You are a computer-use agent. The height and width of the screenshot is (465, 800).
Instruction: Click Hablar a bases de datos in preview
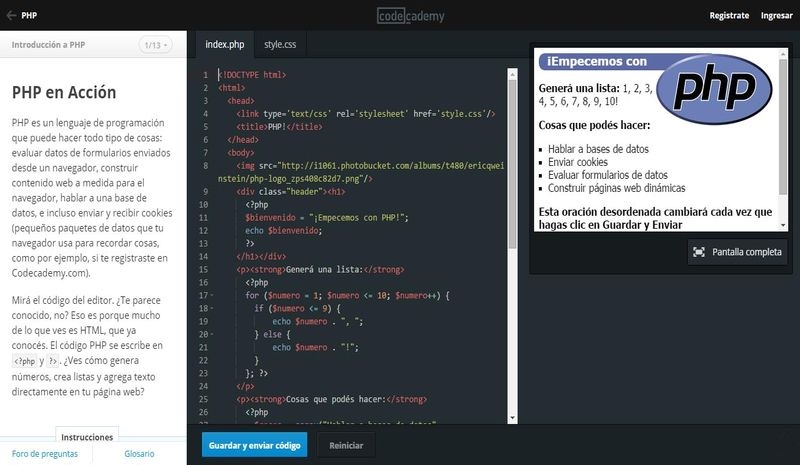click(x=598, y=149)
